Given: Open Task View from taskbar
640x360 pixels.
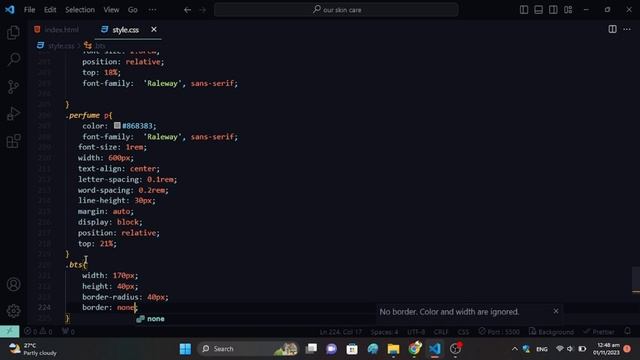Looking at the screenshot, I should (311, 349).
